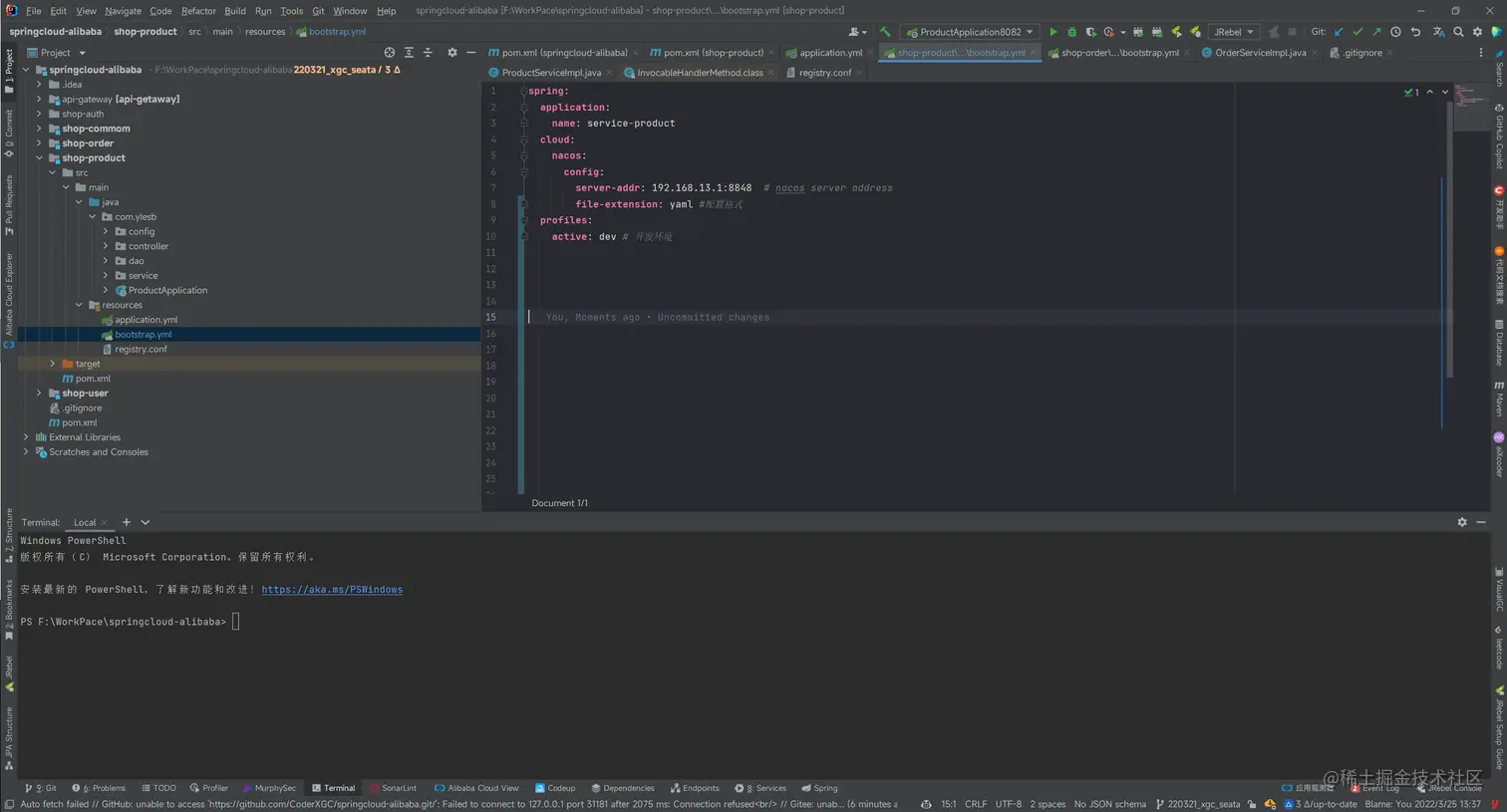Build project with the hammer icon
The image size is (1507, 812).
click(885, 32)
